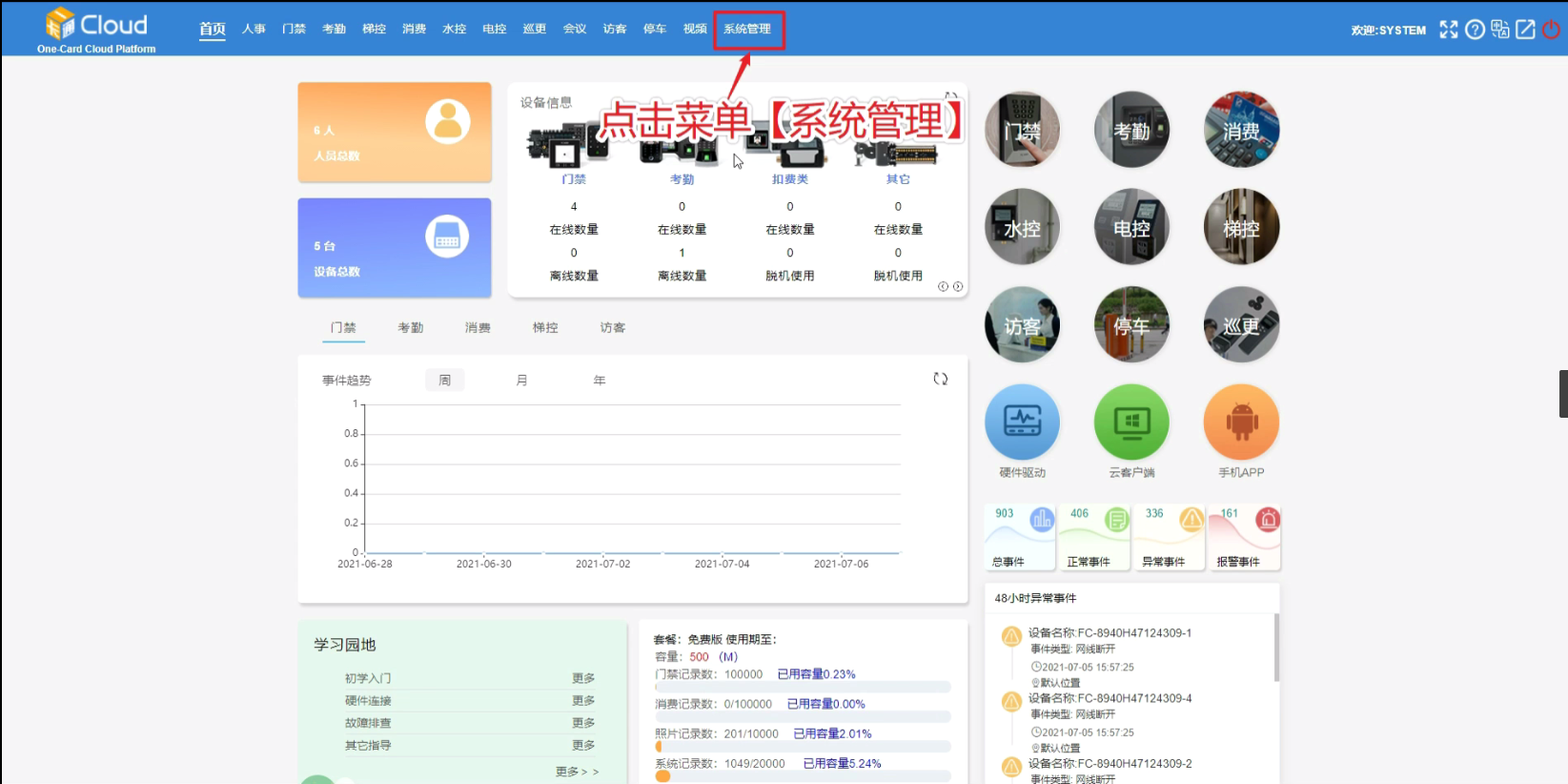
Task: Click 更多 next to 初学入门
Action: pyautogui.click(x=583, y=678)
